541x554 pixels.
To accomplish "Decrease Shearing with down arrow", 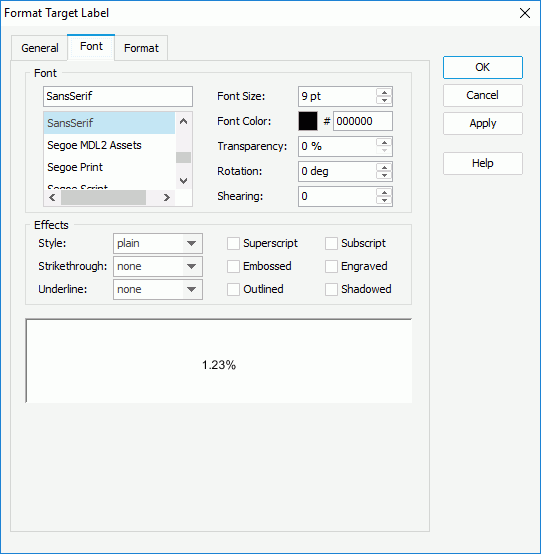I will tap(384, 201).
